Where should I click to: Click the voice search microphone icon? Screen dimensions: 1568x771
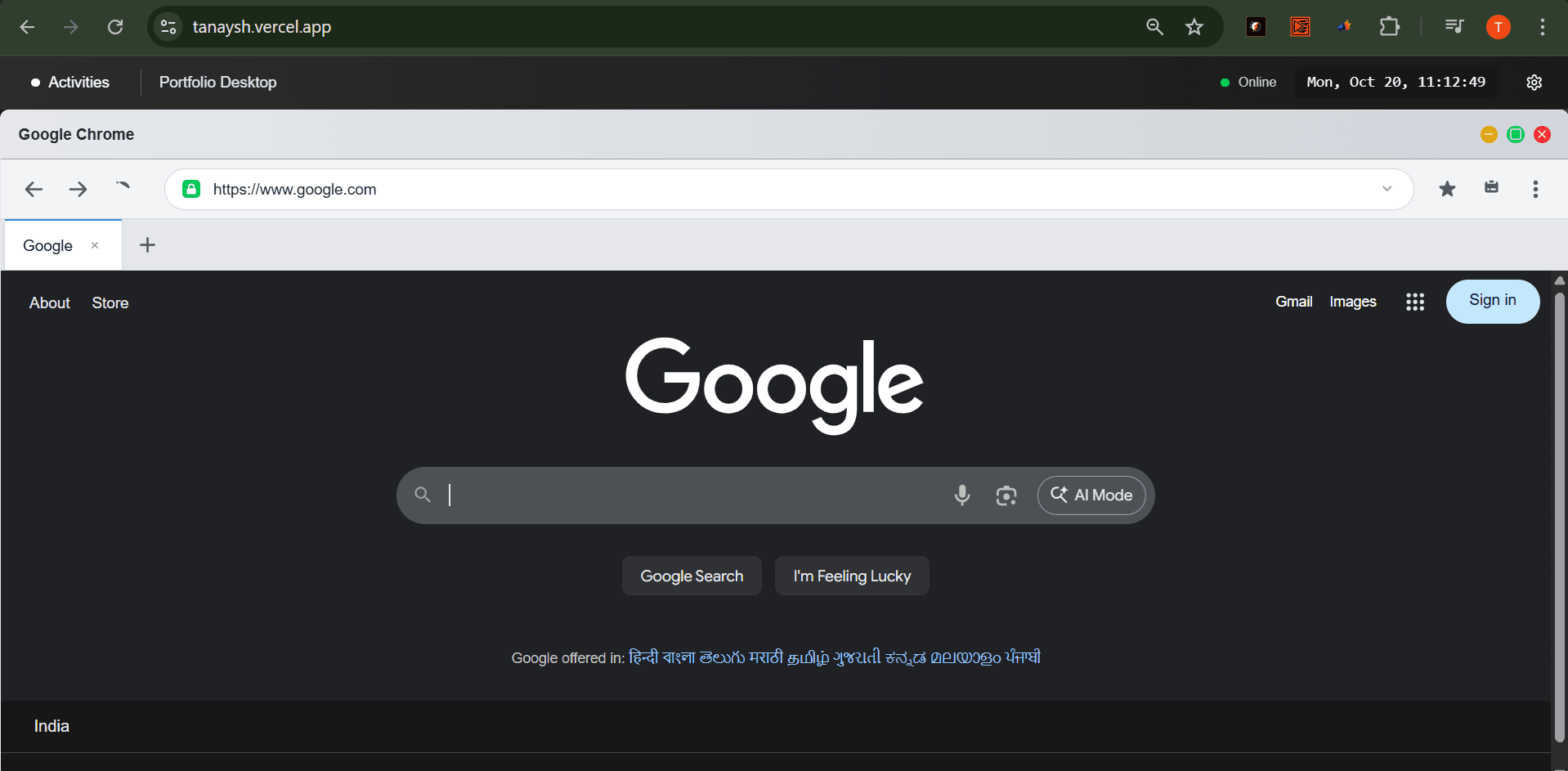coord(962,495)
